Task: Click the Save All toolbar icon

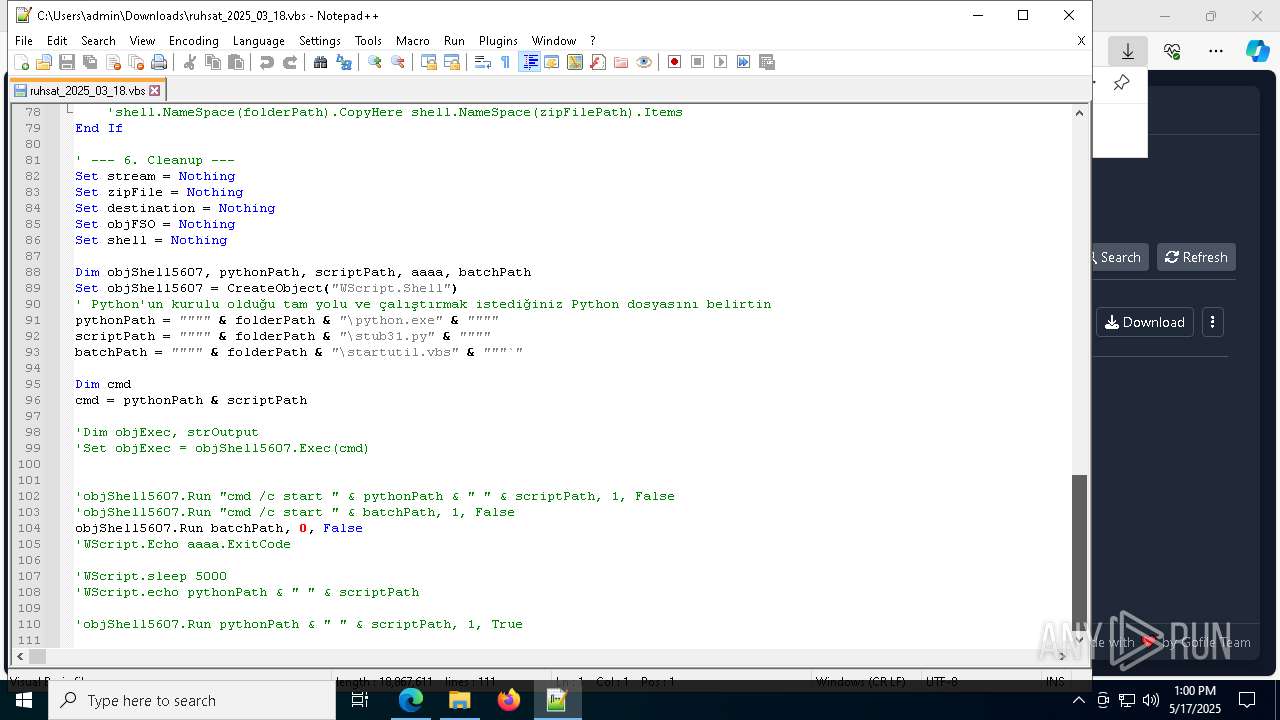Action: tap(90, 62)
